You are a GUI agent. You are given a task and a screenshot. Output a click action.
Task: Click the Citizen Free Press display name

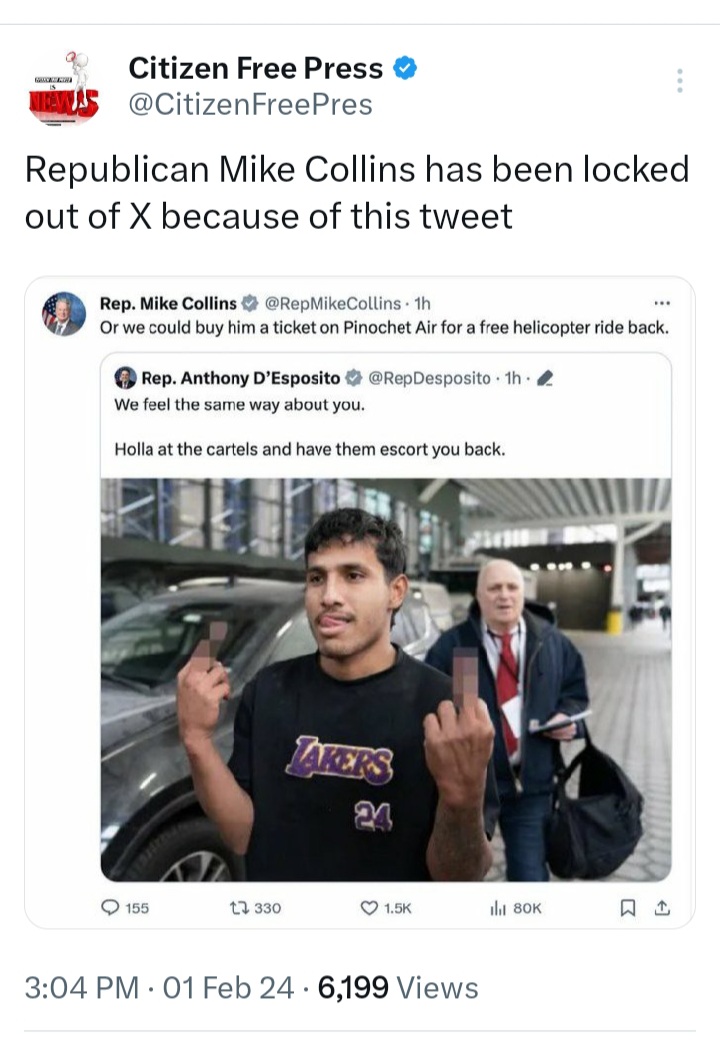coord(256,68)
